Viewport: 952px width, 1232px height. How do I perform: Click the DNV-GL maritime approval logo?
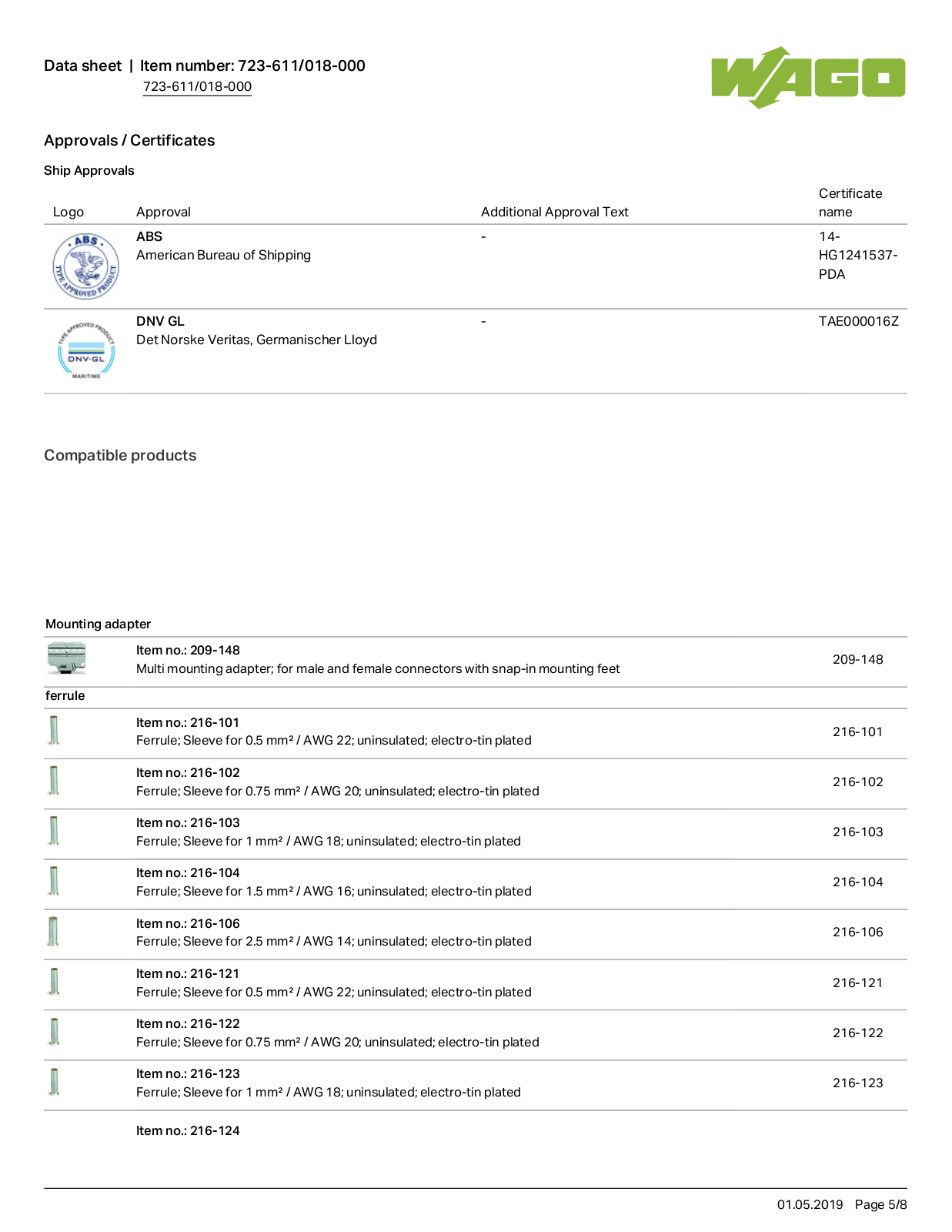(86, 351)
